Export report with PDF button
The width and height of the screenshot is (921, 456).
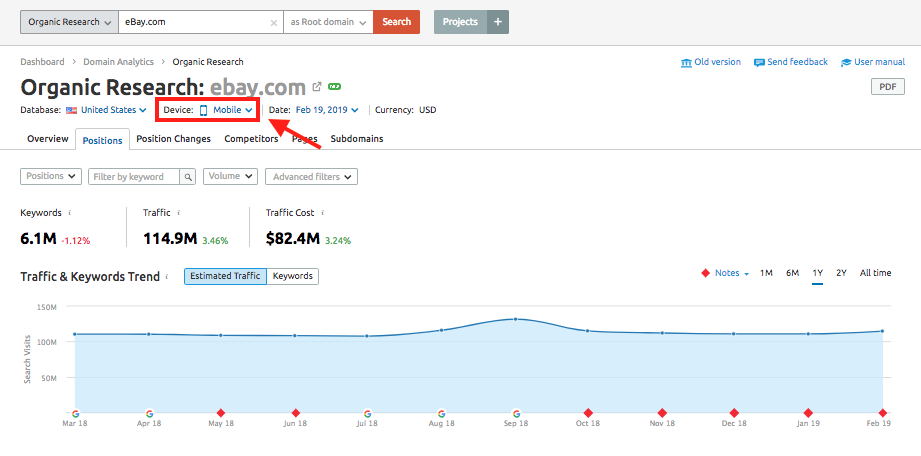click(888, 87)
